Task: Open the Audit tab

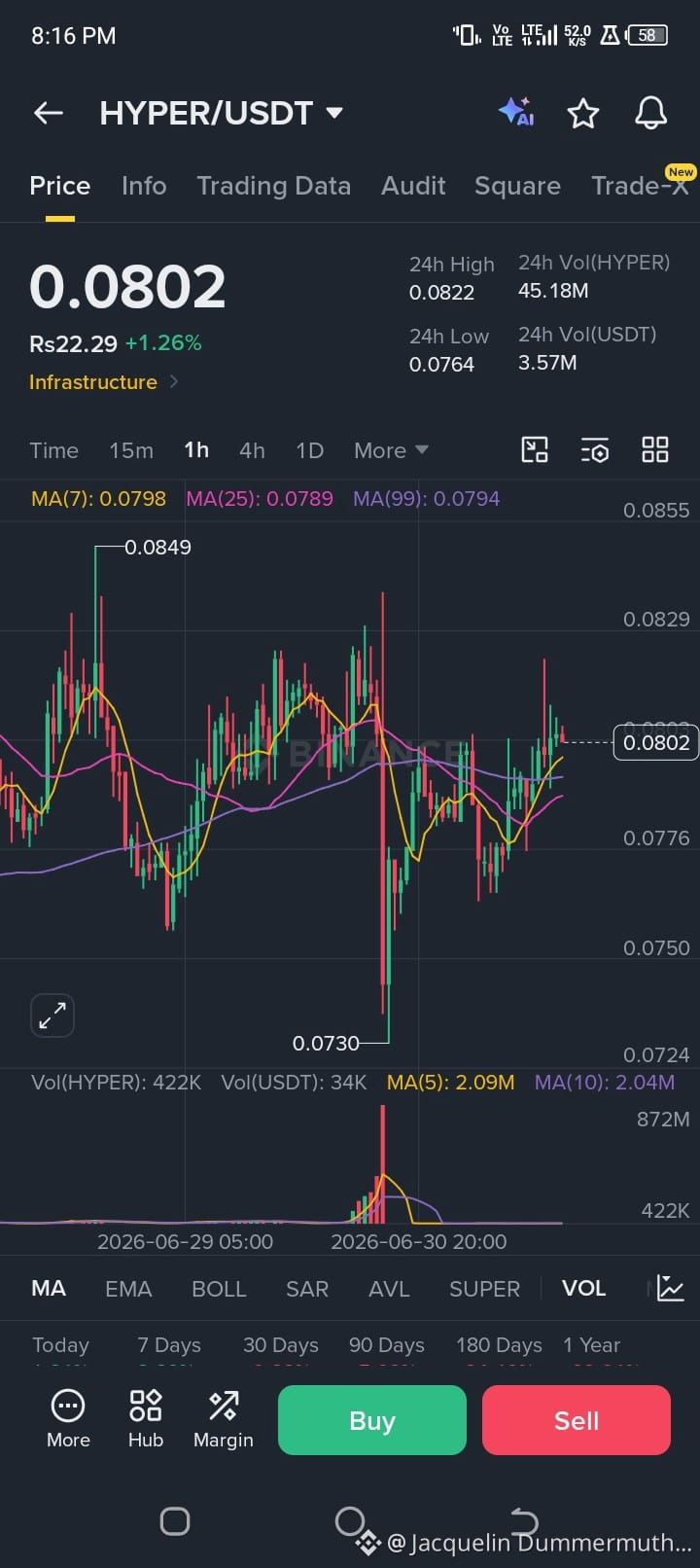Action: (x=413, y=186)
